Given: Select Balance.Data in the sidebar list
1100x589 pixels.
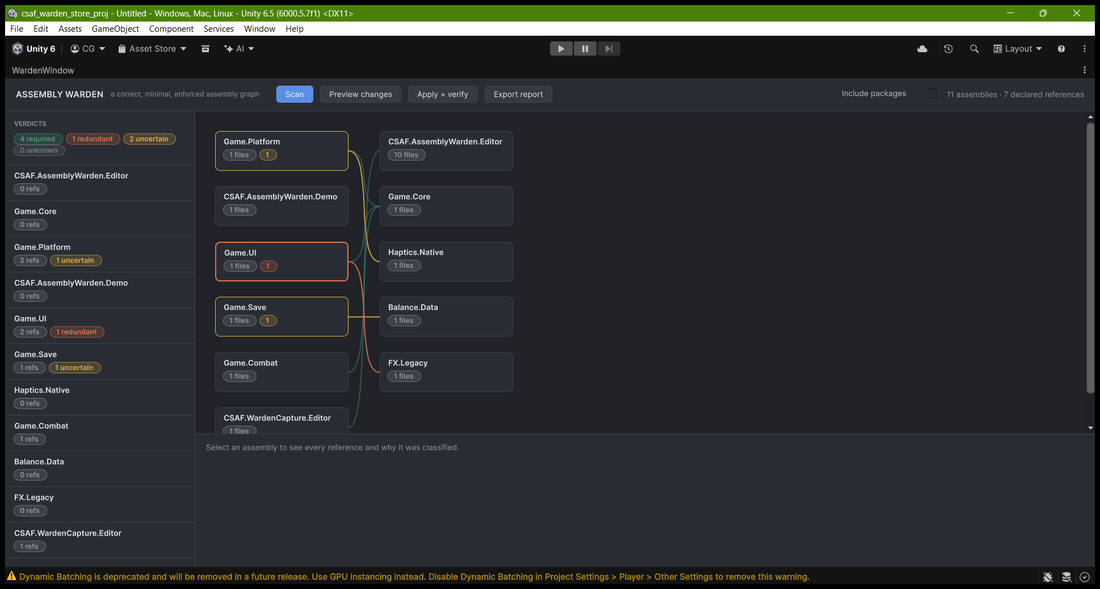Looking at the screenshot, I should pyautogui.click(x=100, y=468).
